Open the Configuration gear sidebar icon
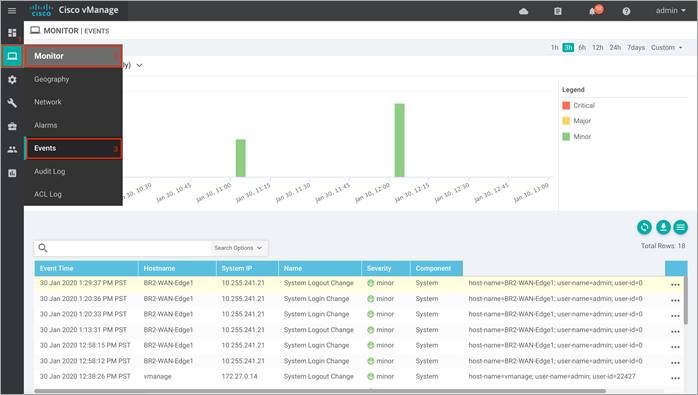The image size is (698, 395). 12,80
